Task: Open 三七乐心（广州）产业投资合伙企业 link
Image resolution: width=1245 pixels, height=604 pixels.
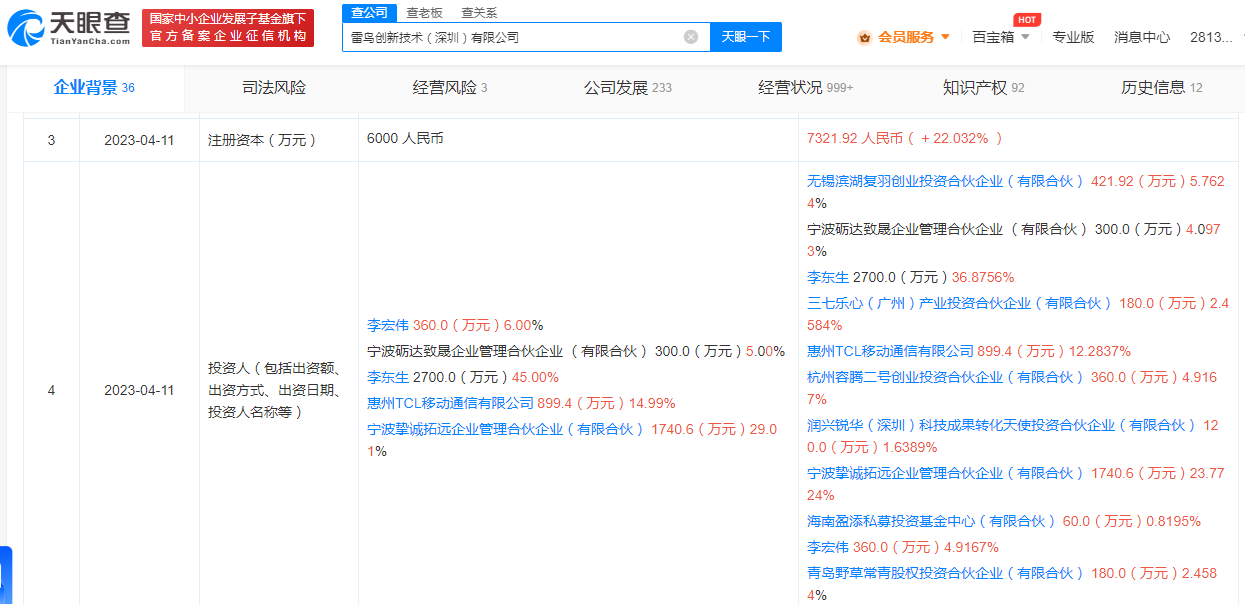Action: [x=959, y=303]
